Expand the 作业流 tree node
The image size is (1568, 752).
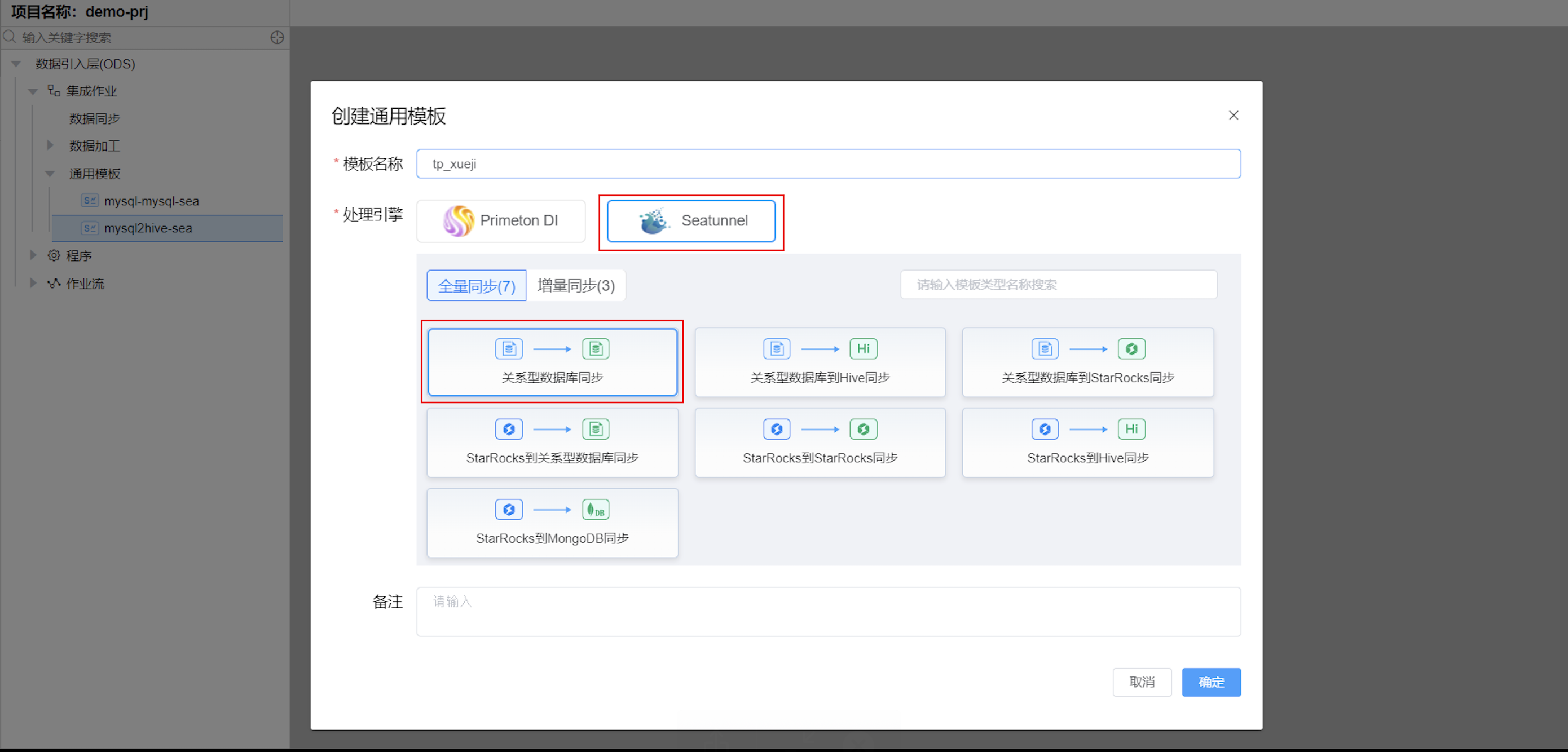click(33, 284)
